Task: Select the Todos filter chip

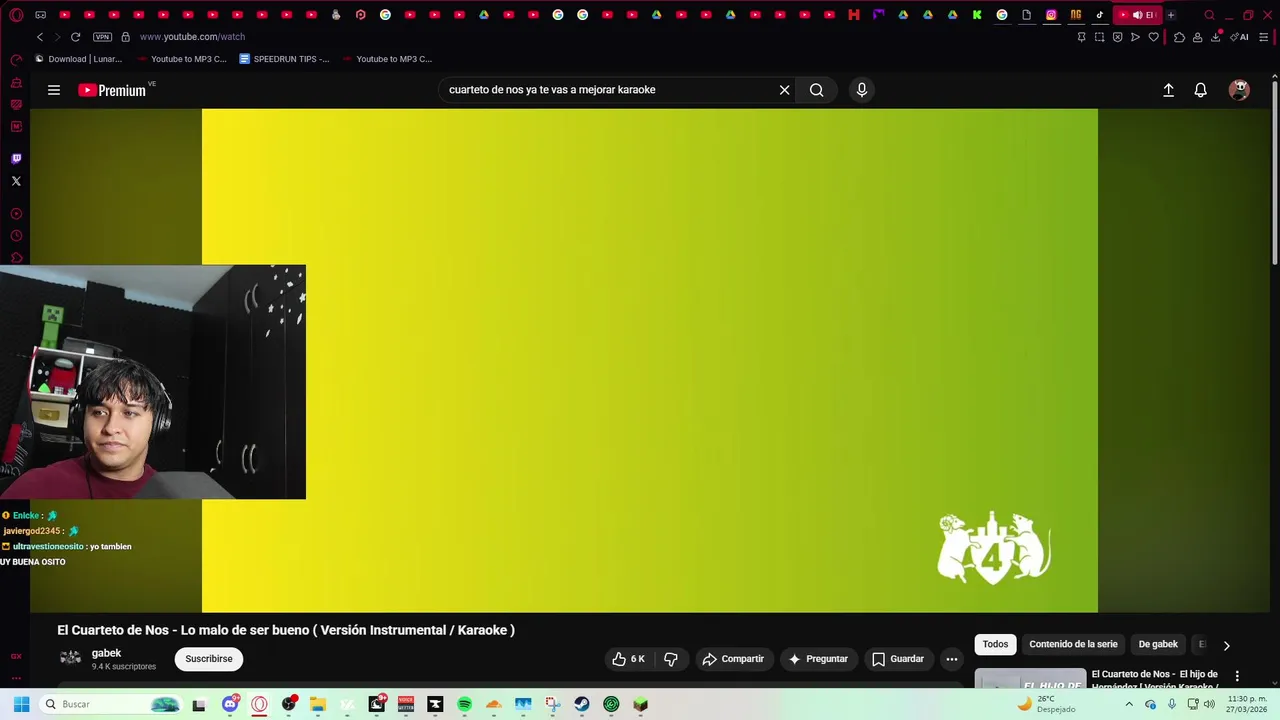Action: [x=995, y=644]
